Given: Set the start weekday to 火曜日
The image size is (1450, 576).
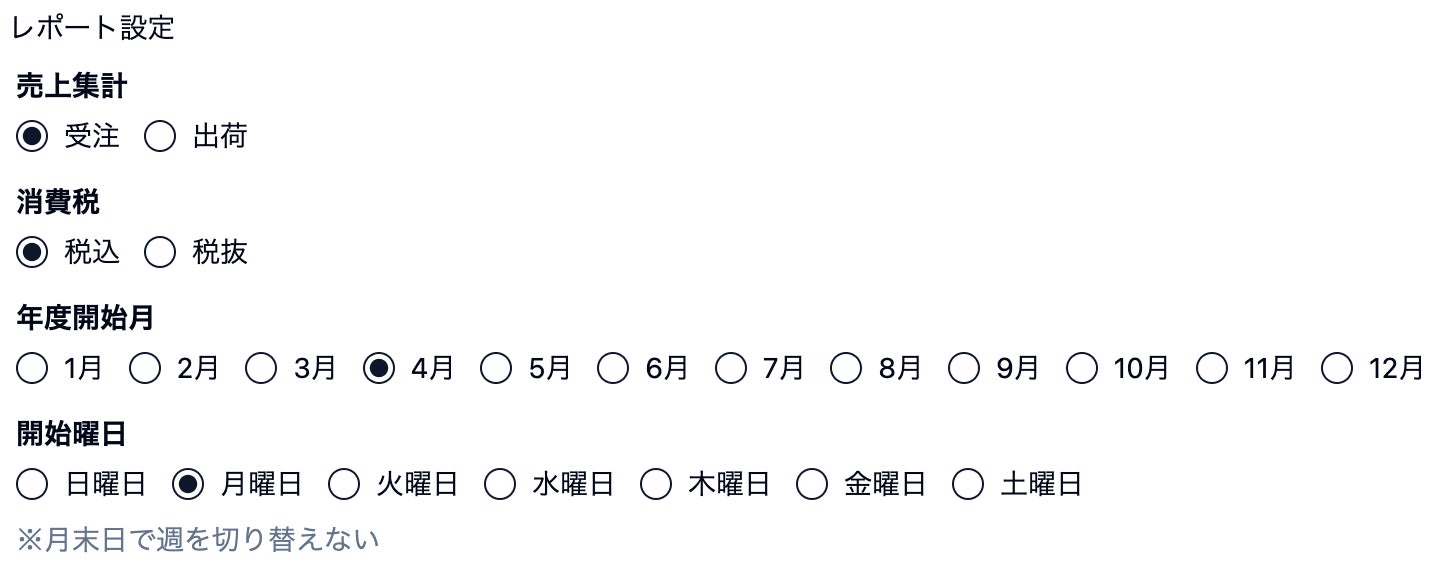Looking at the screenshot, I should tap(344, 485).
